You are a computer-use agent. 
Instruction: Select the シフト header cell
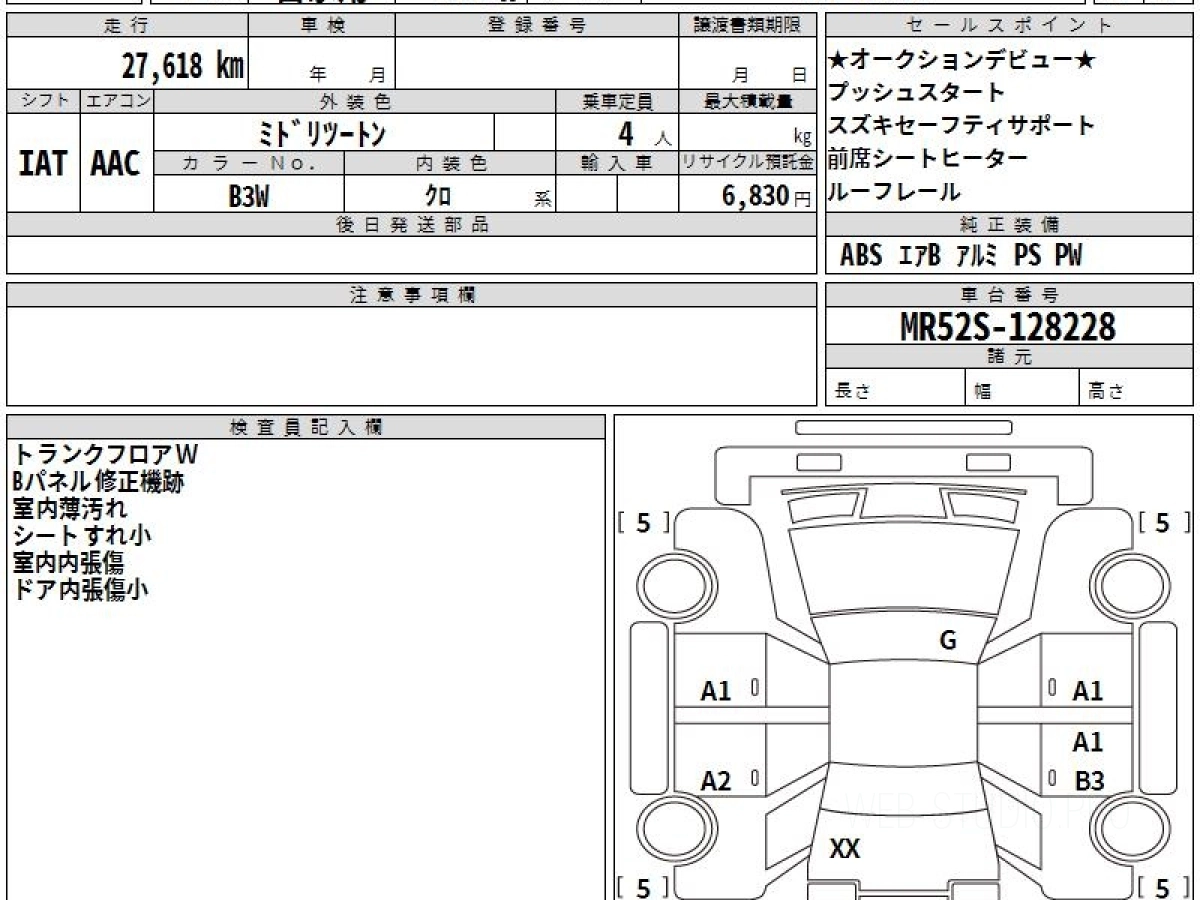pos(44,101)
